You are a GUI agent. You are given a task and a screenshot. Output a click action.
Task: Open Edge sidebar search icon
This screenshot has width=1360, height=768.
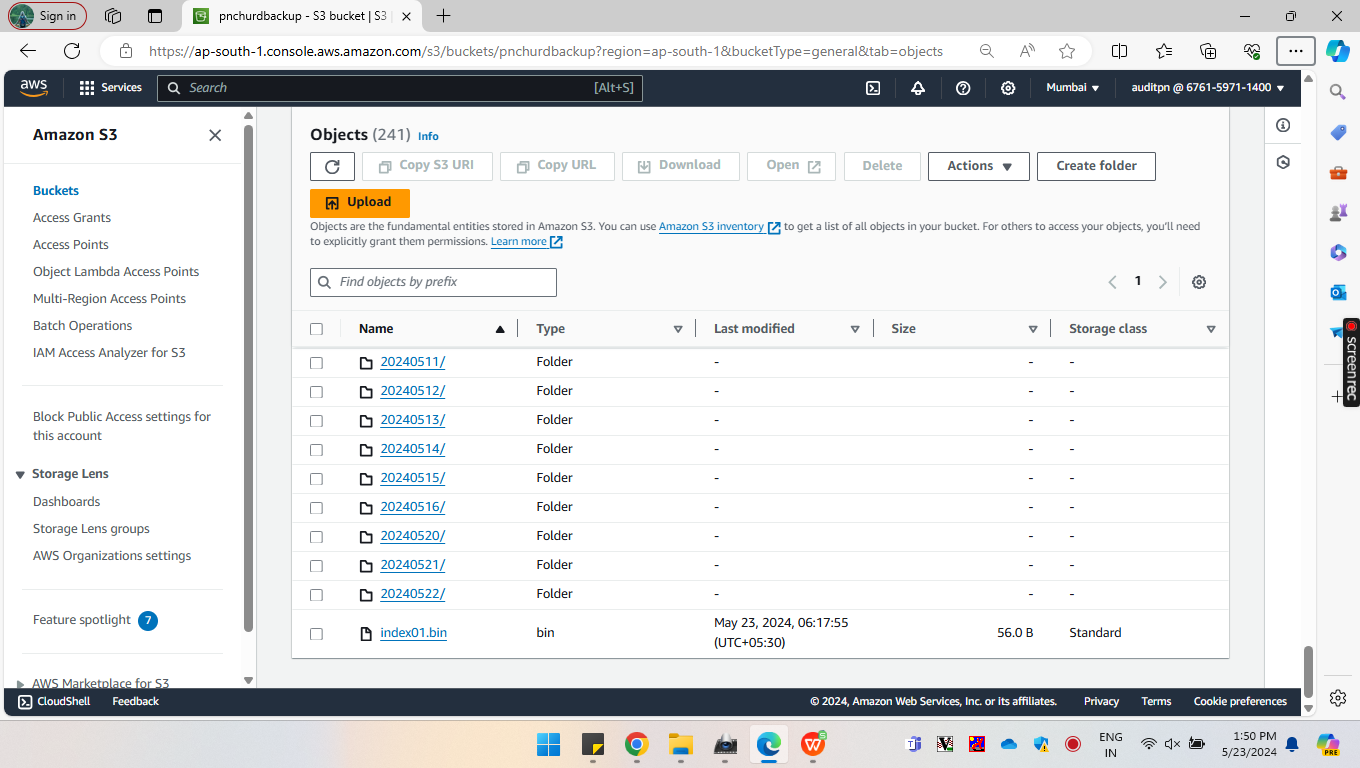[x=1338, y=92]
